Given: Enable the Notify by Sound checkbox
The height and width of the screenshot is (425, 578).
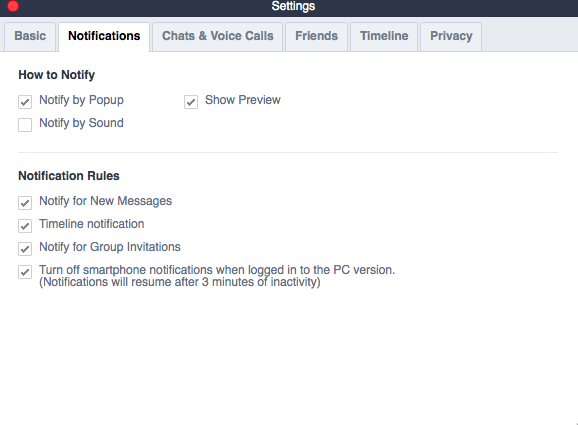Looking at the screenshot, I should click(x=25, y=125).
